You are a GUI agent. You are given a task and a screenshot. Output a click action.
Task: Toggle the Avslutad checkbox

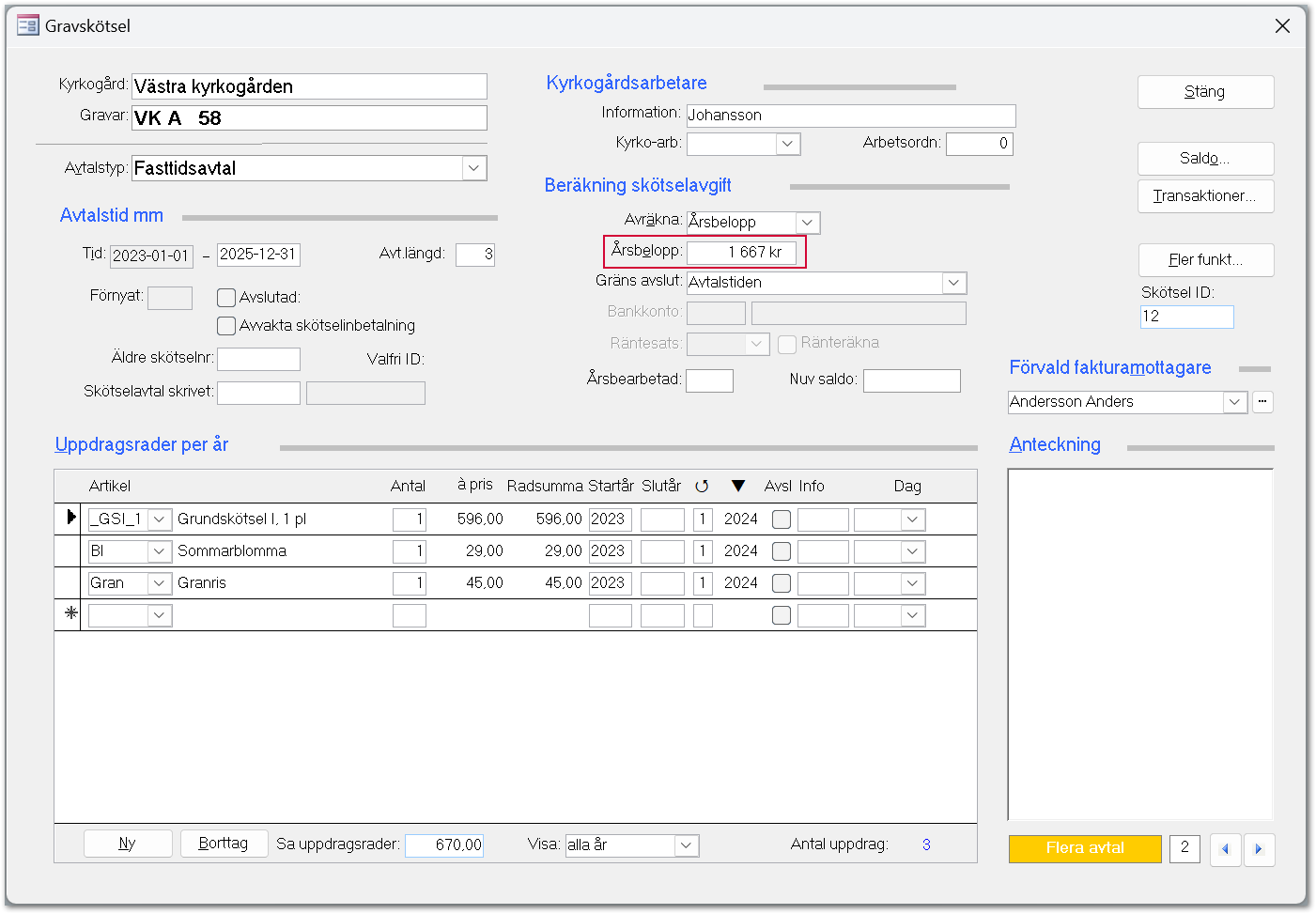tap(226, 298)
